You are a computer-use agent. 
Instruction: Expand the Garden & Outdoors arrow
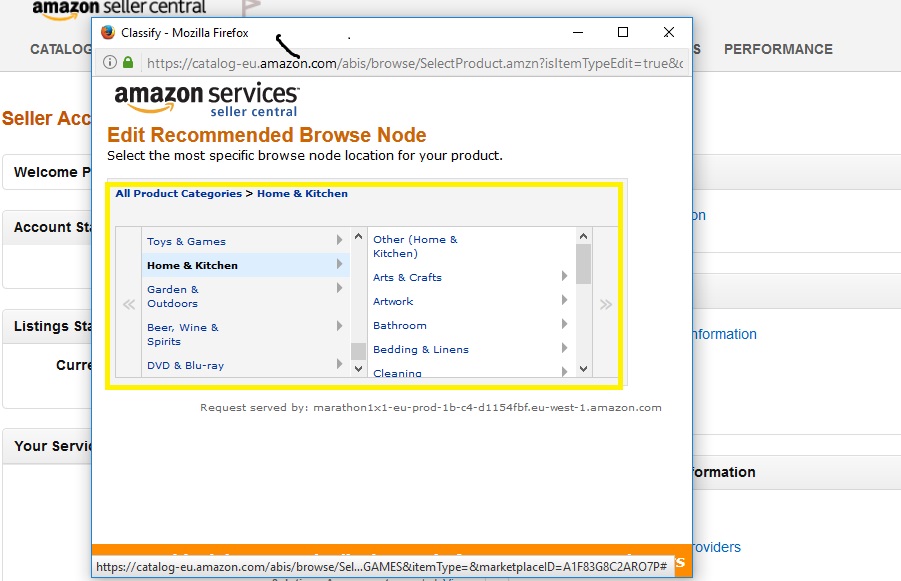point(339,288)
